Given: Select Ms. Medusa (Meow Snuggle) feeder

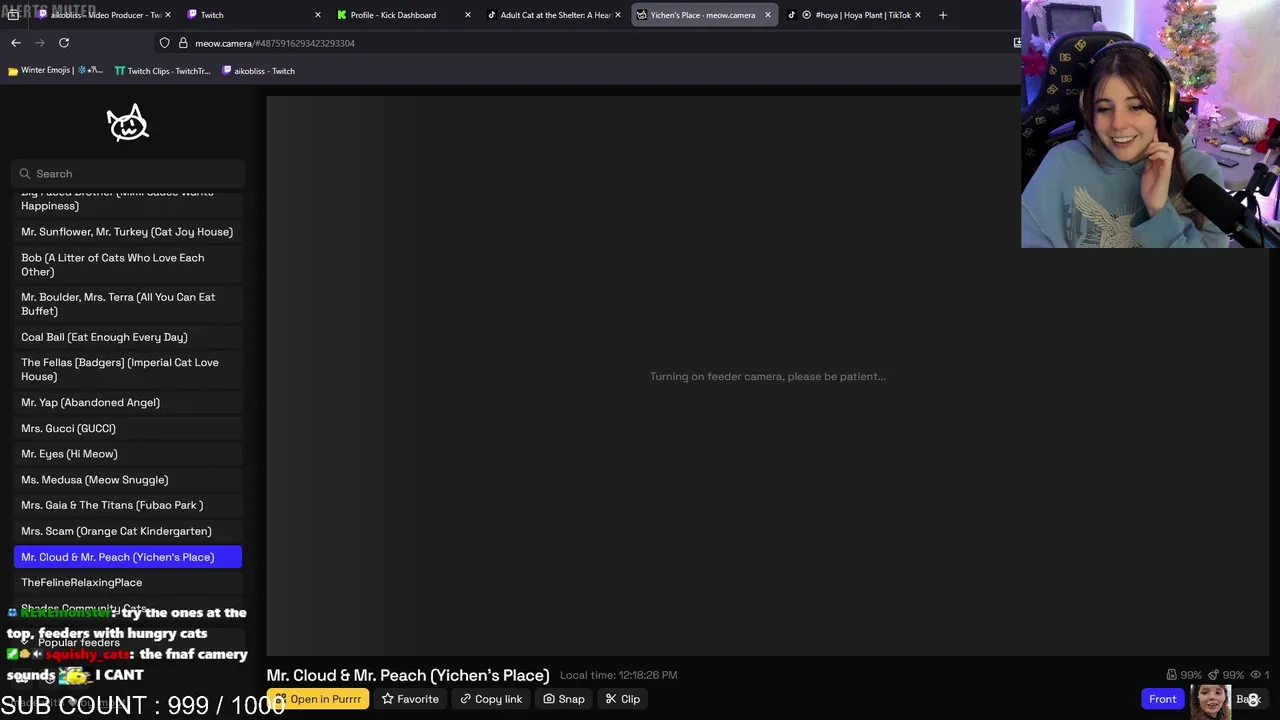Looking at the screenshot, I should click(128, 480).
